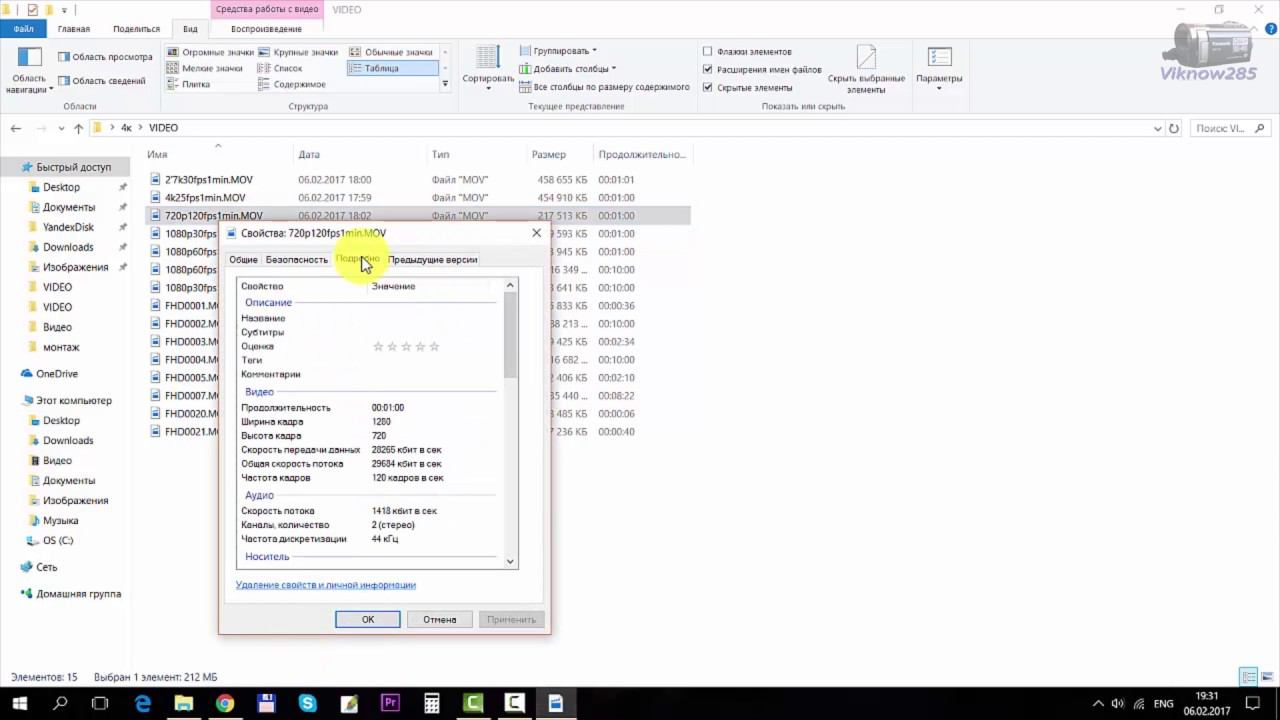Select file 4k25fps1min.MOV
This screenshot has width=1280, height=720.
pyautogui.click(x=205, y=198)
